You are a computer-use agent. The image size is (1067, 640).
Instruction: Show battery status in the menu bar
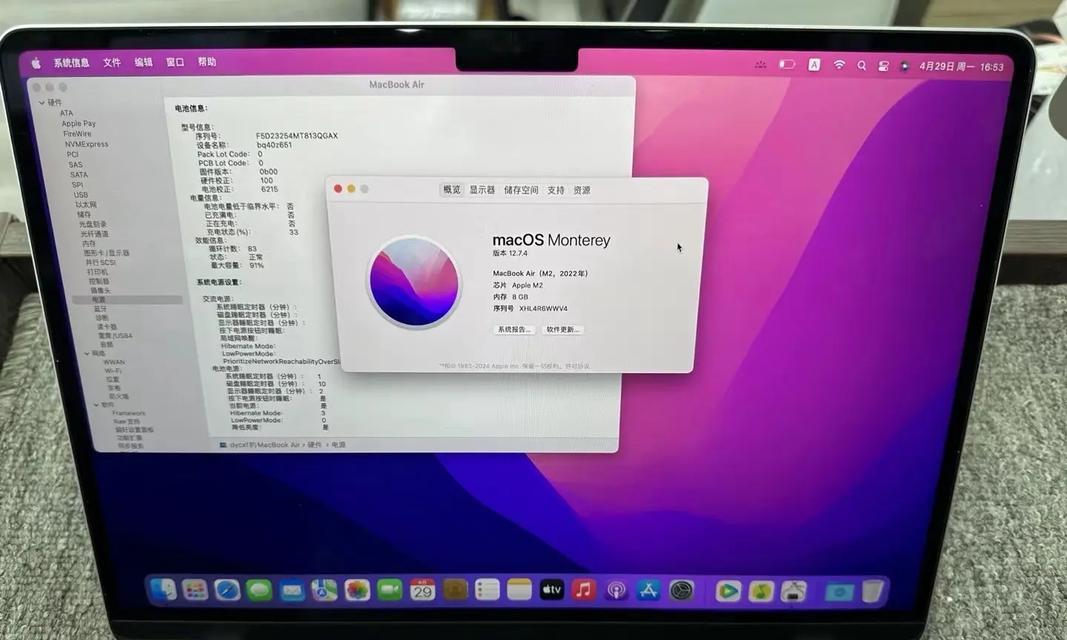(787, 65)
